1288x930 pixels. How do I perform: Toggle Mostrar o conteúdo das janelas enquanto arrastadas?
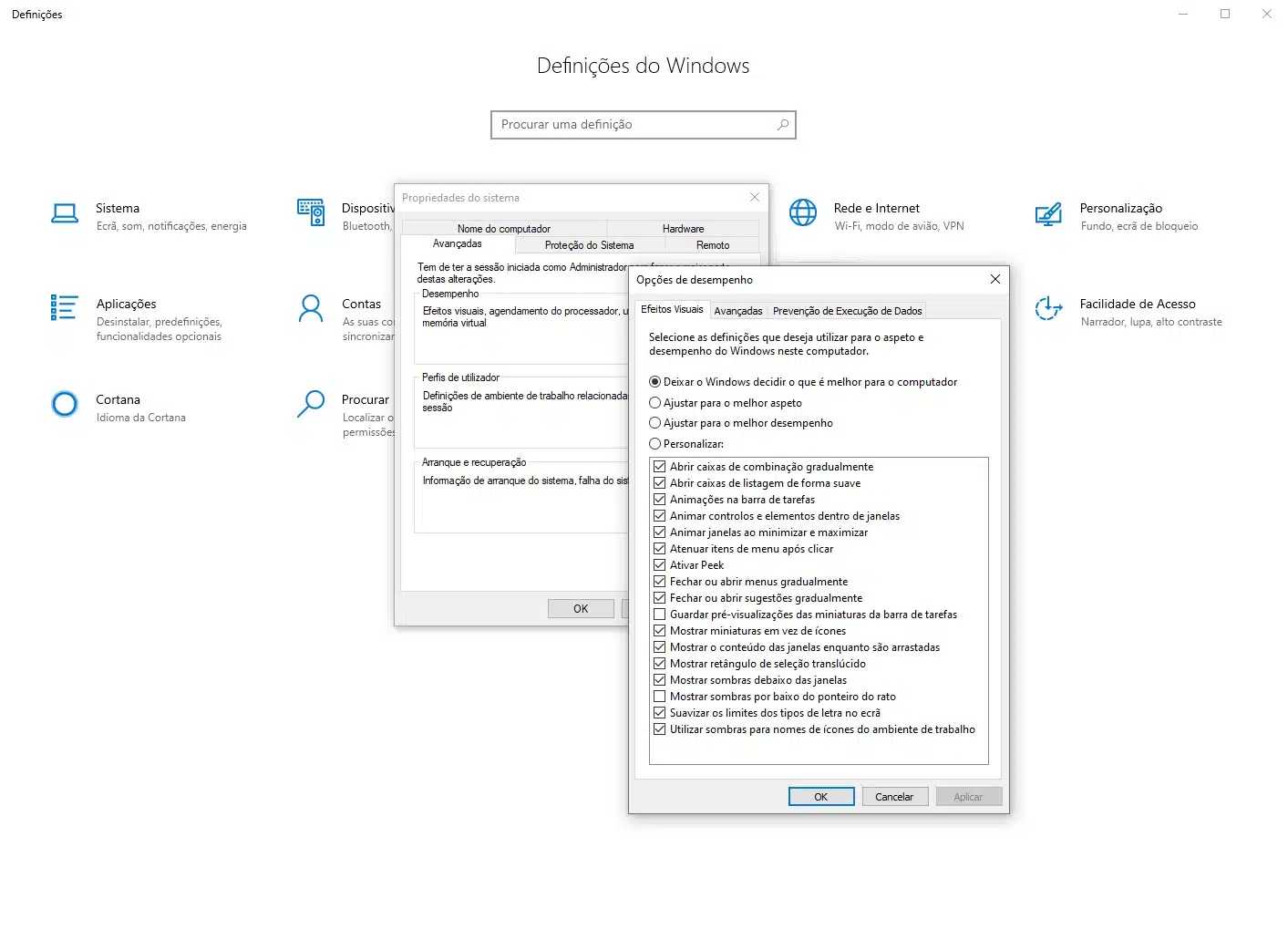click(x=659, y=647)
